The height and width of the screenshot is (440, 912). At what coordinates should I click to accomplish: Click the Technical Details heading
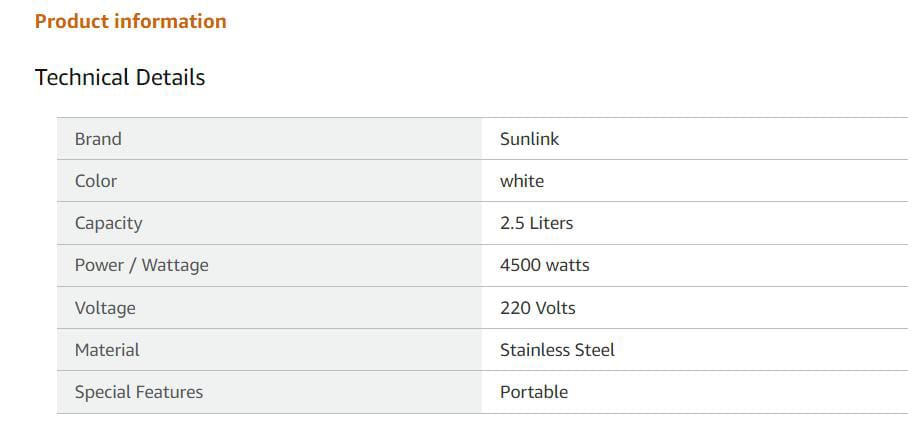pos(120,77)
